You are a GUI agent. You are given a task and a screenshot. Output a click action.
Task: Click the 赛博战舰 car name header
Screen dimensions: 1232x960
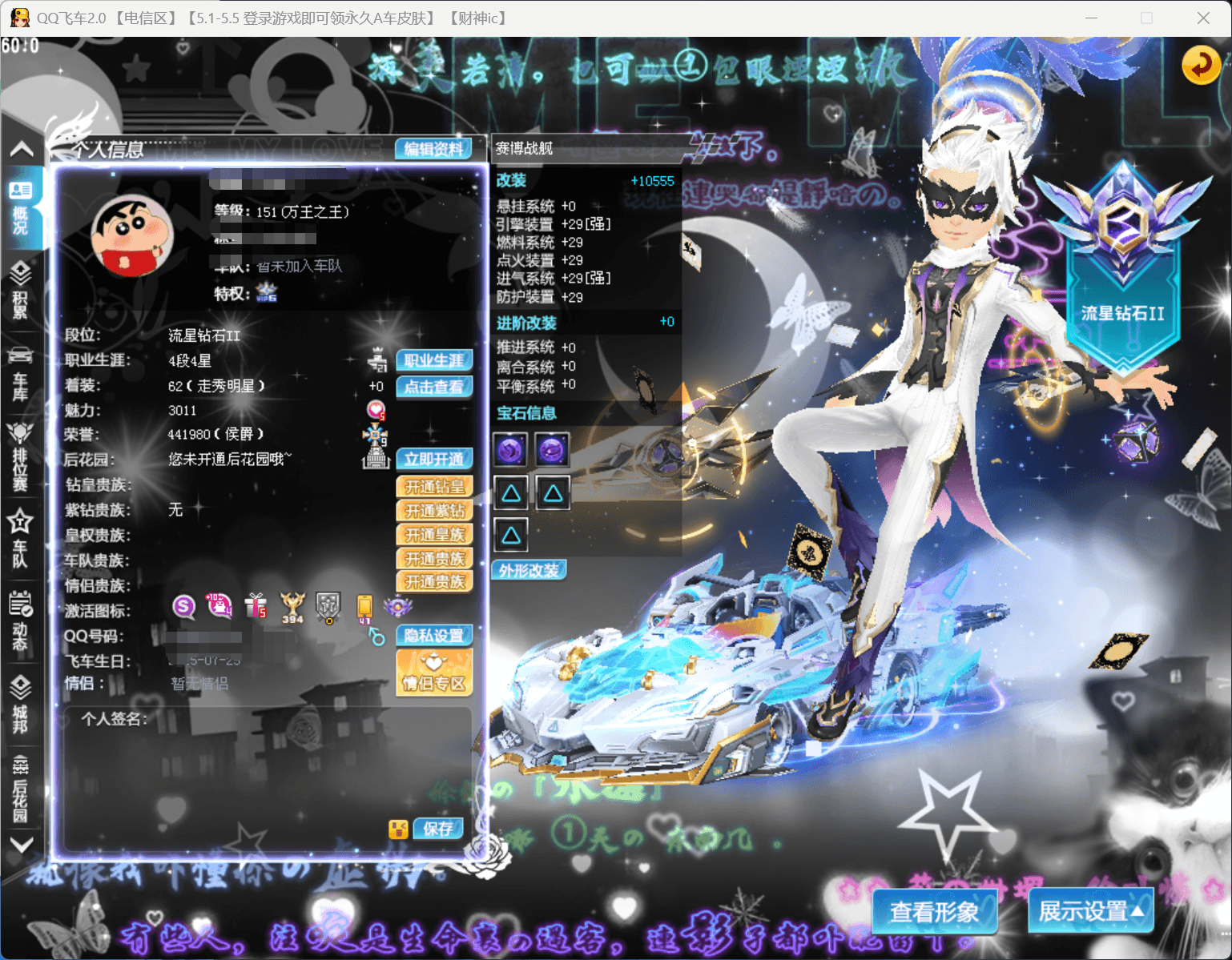[525, 148]
